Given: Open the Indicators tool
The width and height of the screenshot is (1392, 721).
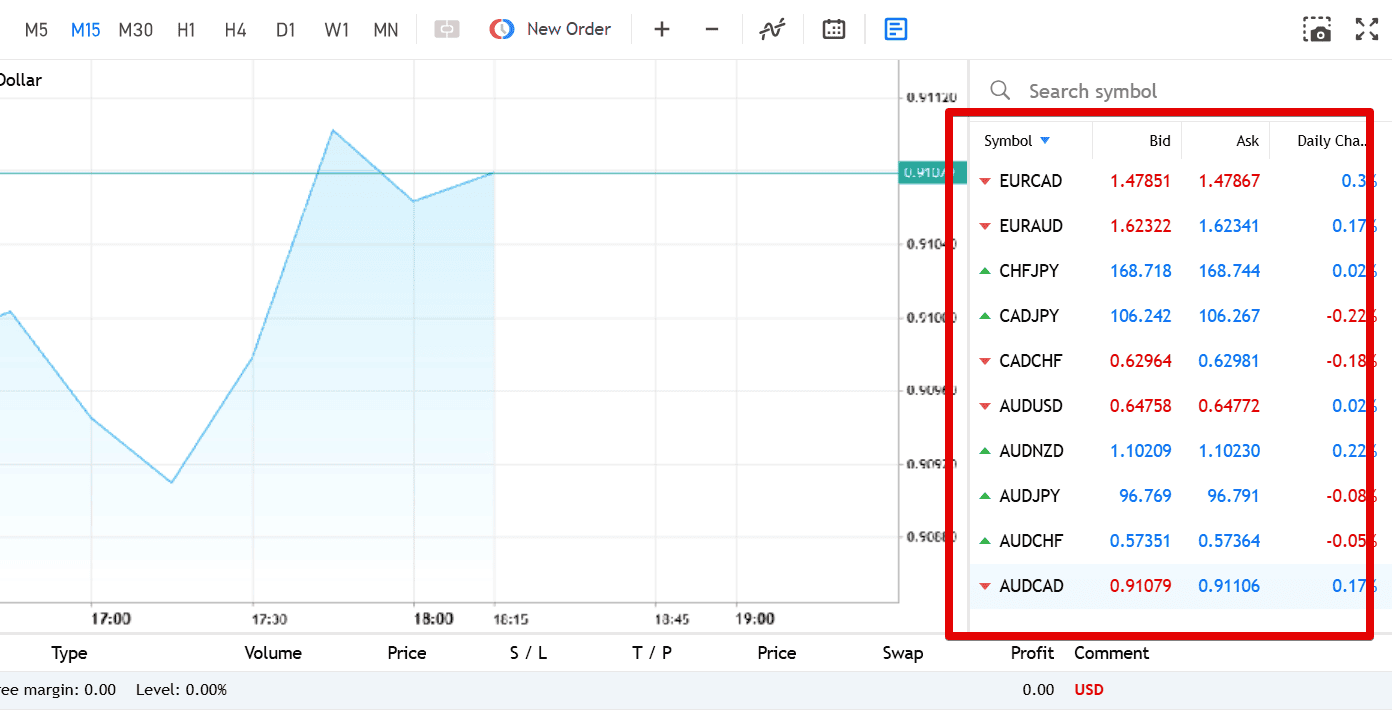Looking at the screenshot, I should (771, 29).
